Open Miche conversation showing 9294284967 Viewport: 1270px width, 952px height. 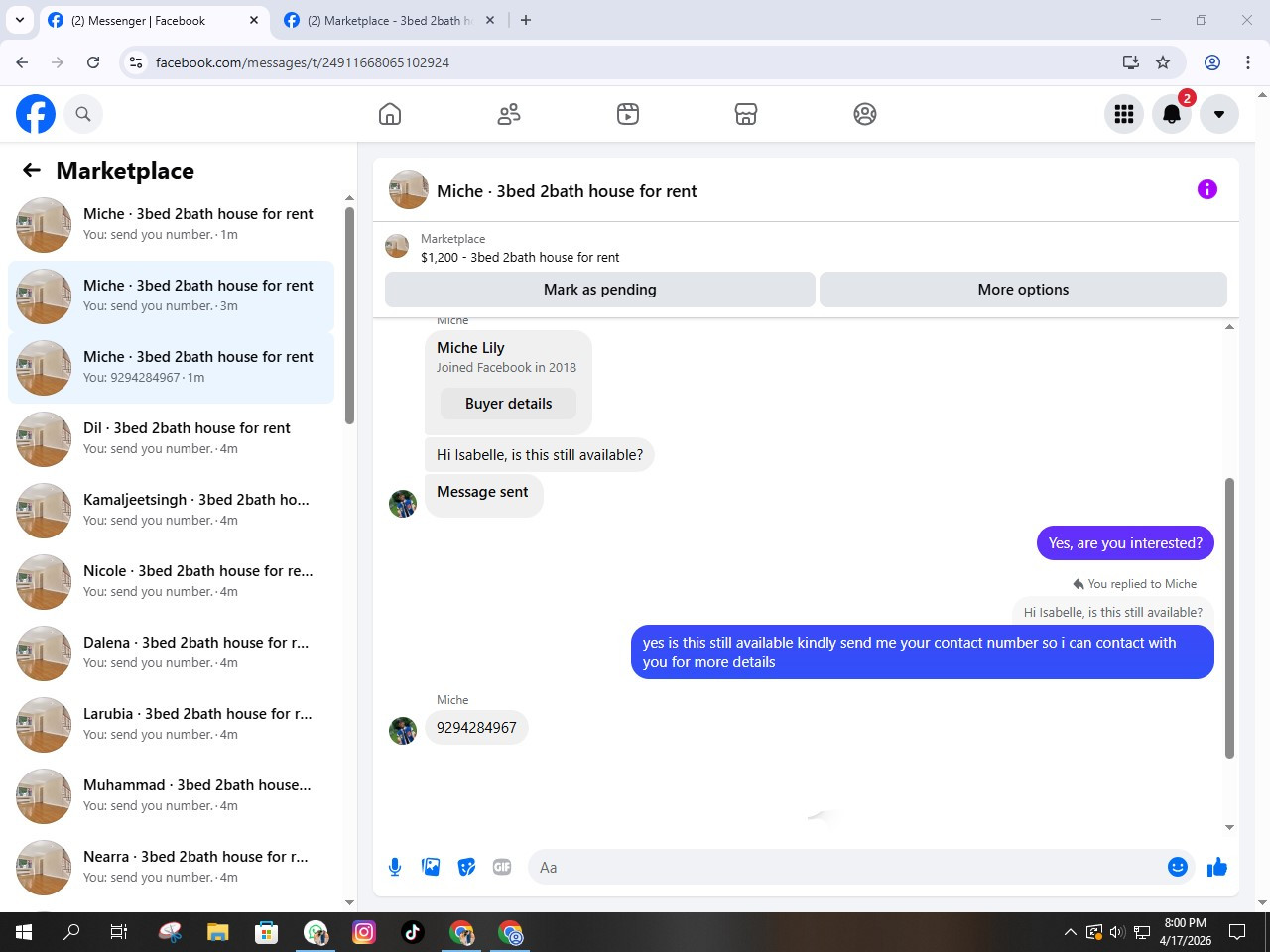[x=171, y=368]
